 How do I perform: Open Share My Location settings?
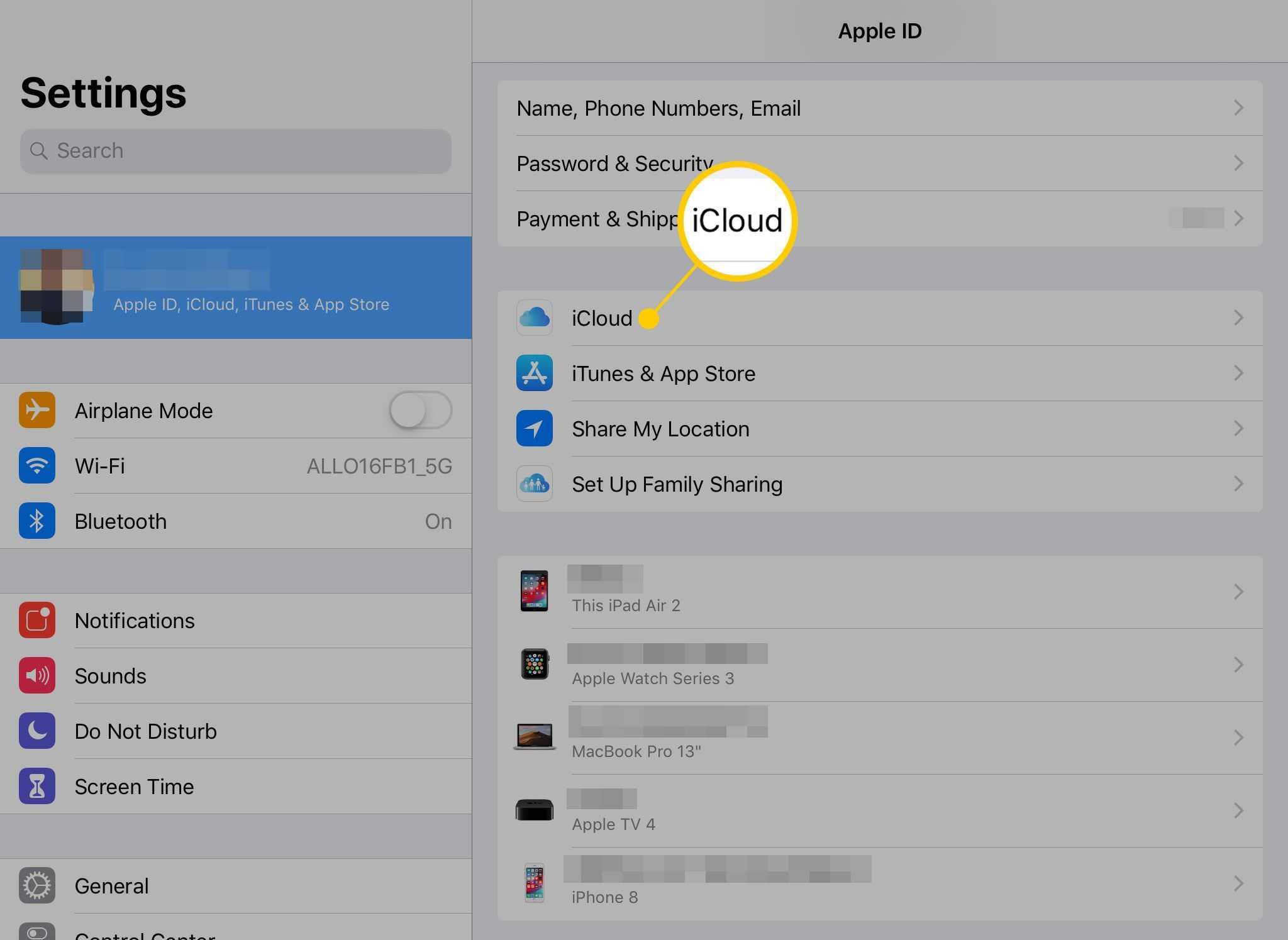coord(880,428)
